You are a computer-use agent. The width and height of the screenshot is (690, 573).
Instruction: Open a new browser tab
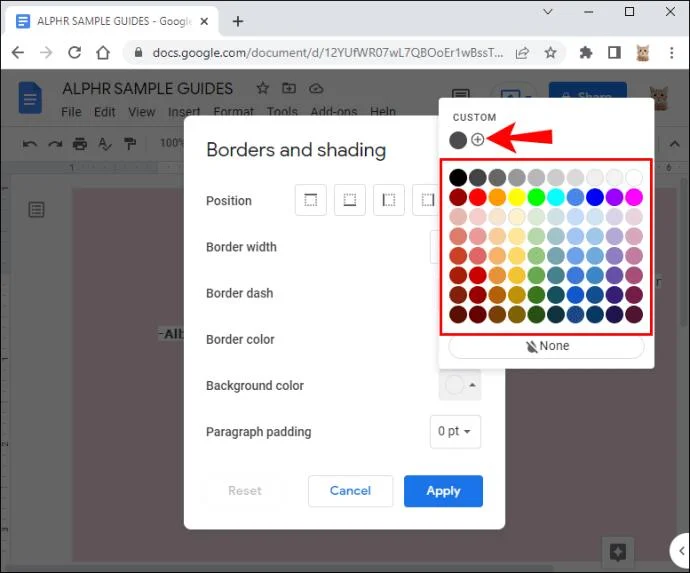coord(238,21)
